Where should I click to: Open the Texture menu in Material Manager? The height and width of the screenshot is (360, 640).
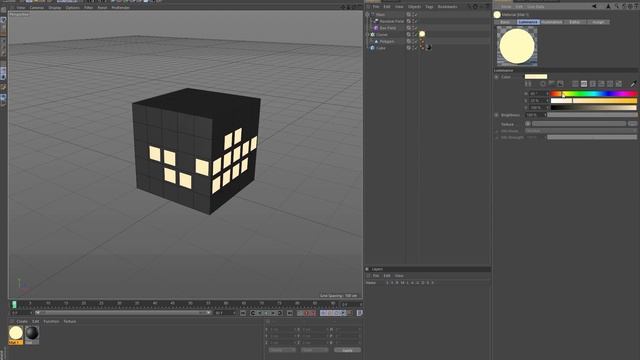70,322
